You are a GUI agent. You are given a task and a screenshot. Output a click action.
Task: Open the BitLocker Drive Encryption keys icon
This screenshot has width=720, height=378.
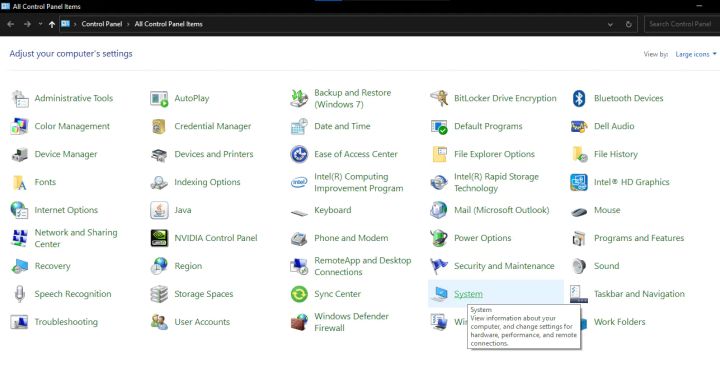click(x=439, y=98)
